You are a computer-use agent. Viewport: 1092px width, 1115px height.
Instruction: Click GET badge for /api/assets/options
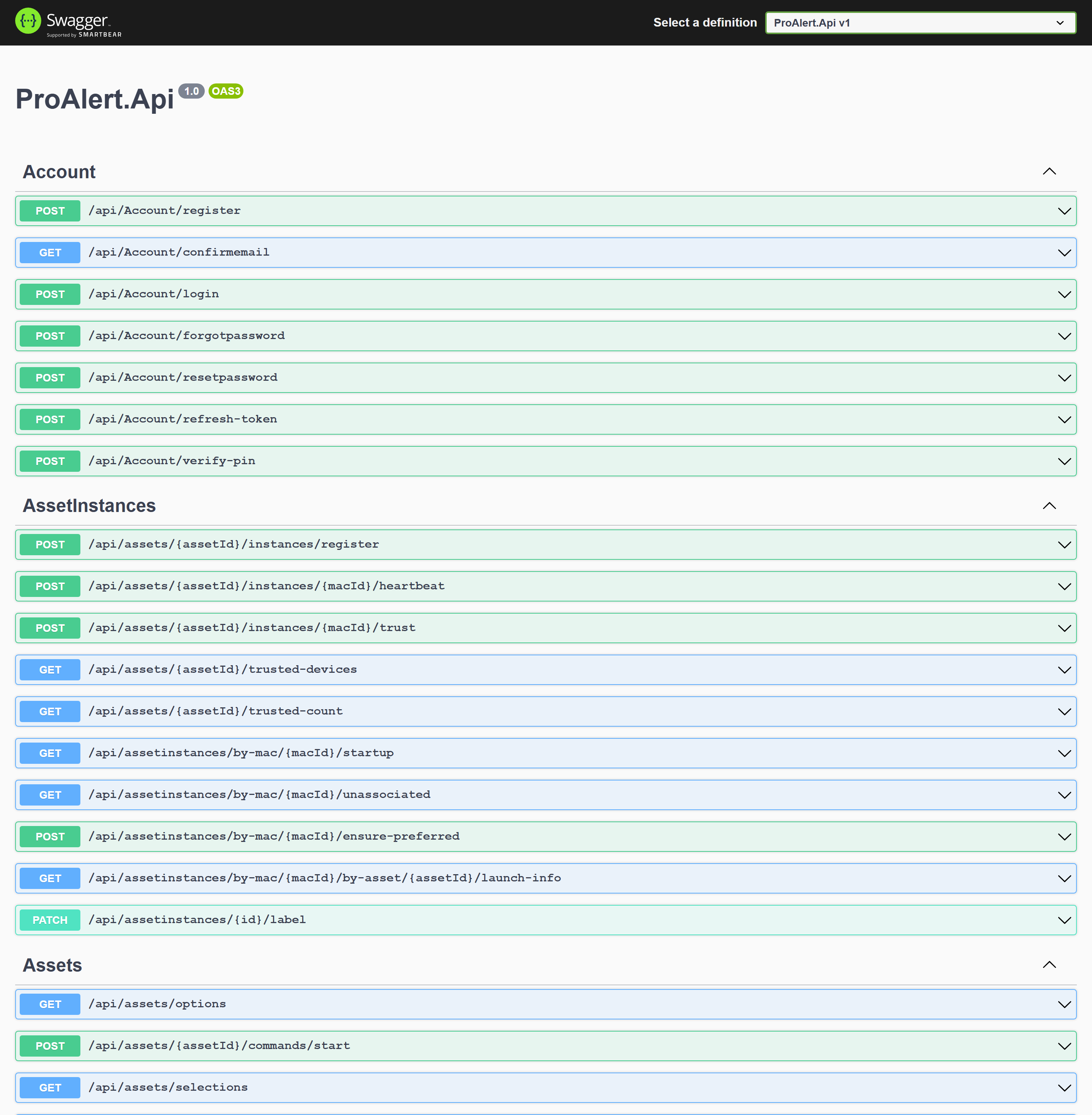50,1005
